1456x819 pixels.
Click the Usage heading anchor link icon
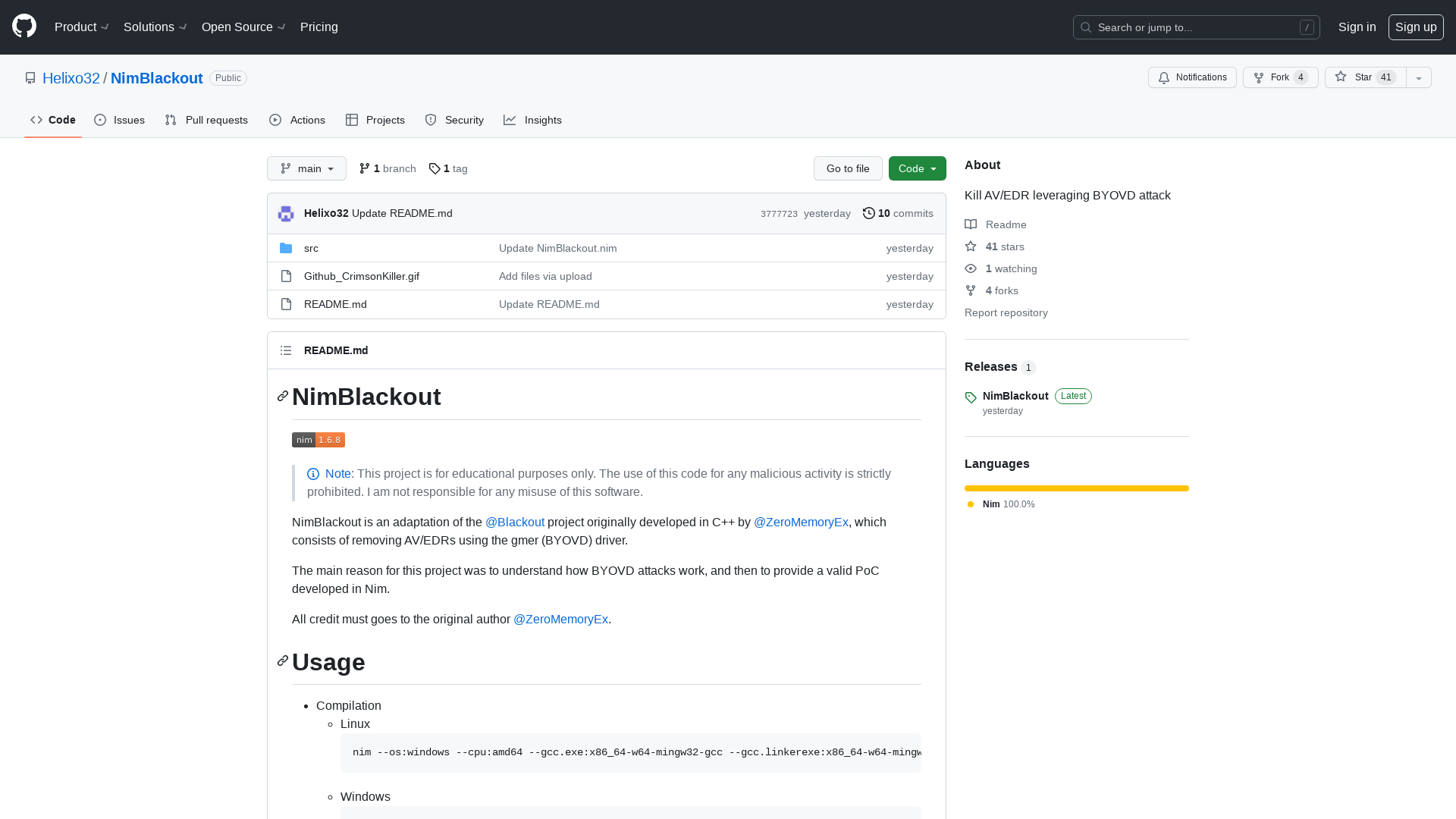283,661
